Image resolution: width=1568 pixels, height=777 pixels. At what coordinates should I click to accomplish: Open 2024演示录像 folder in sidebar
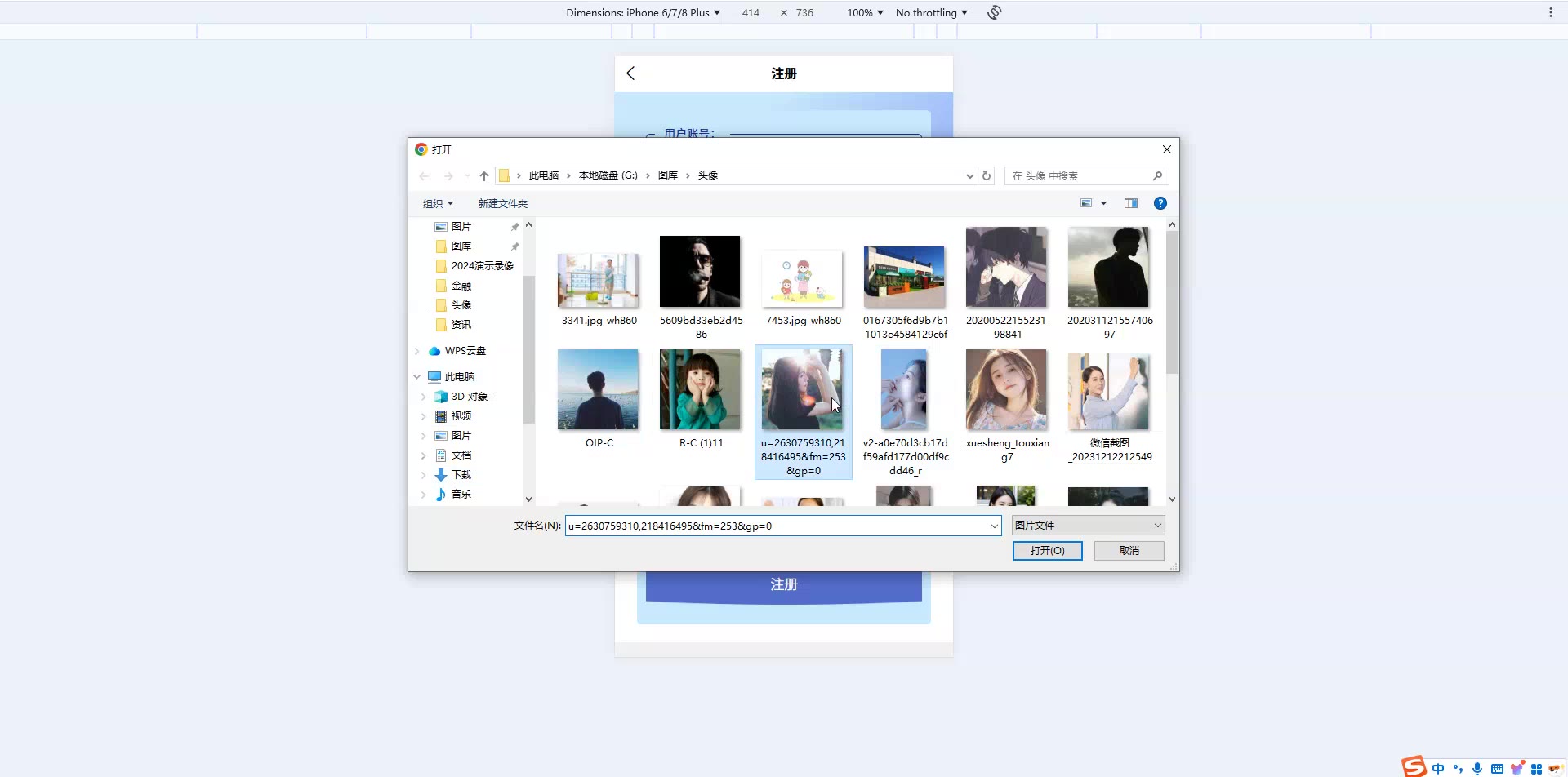tap(482, 266)
